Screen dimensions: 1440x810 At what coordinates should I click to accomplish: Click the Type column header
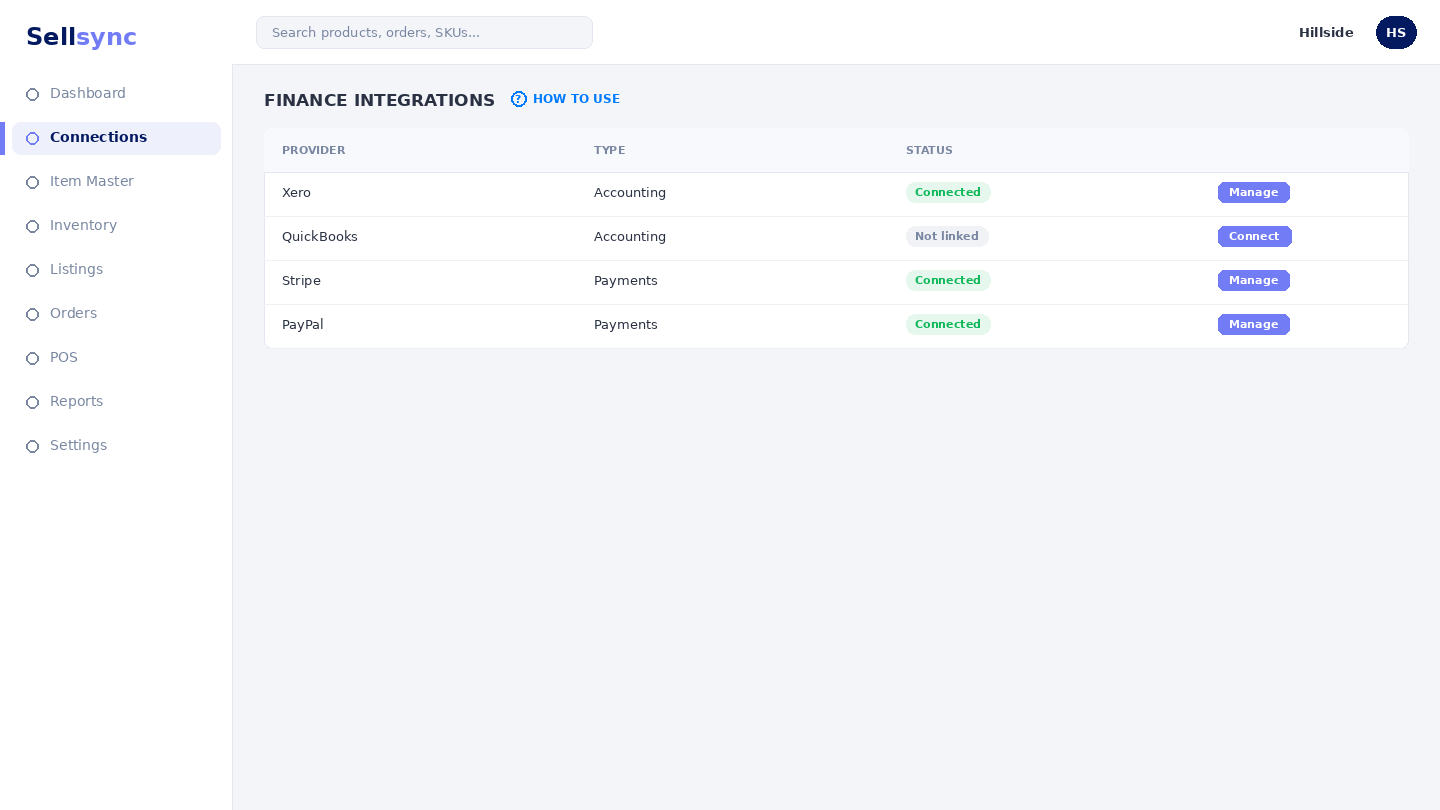tap(609, 150)
